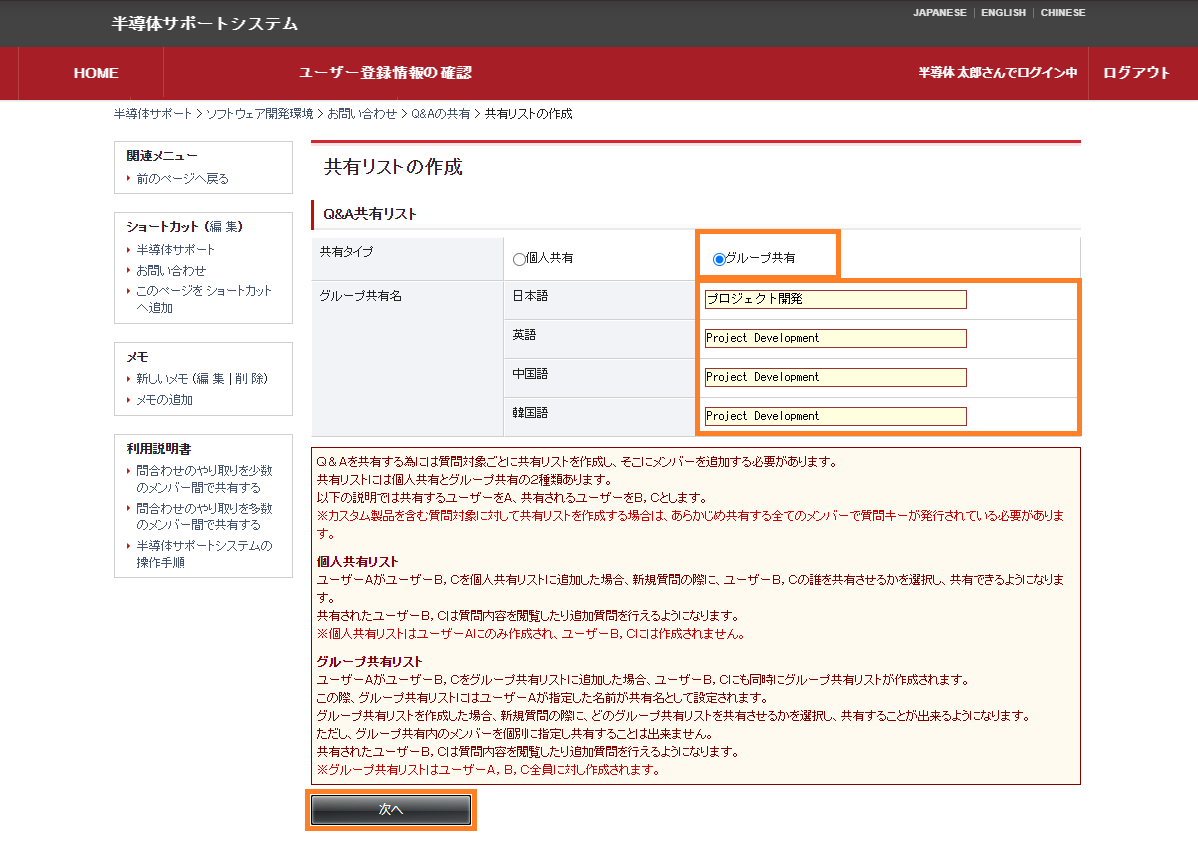1198x850 pixels.
Task: Switch language to ENGLISH
Action: [x=1003, y=13]
